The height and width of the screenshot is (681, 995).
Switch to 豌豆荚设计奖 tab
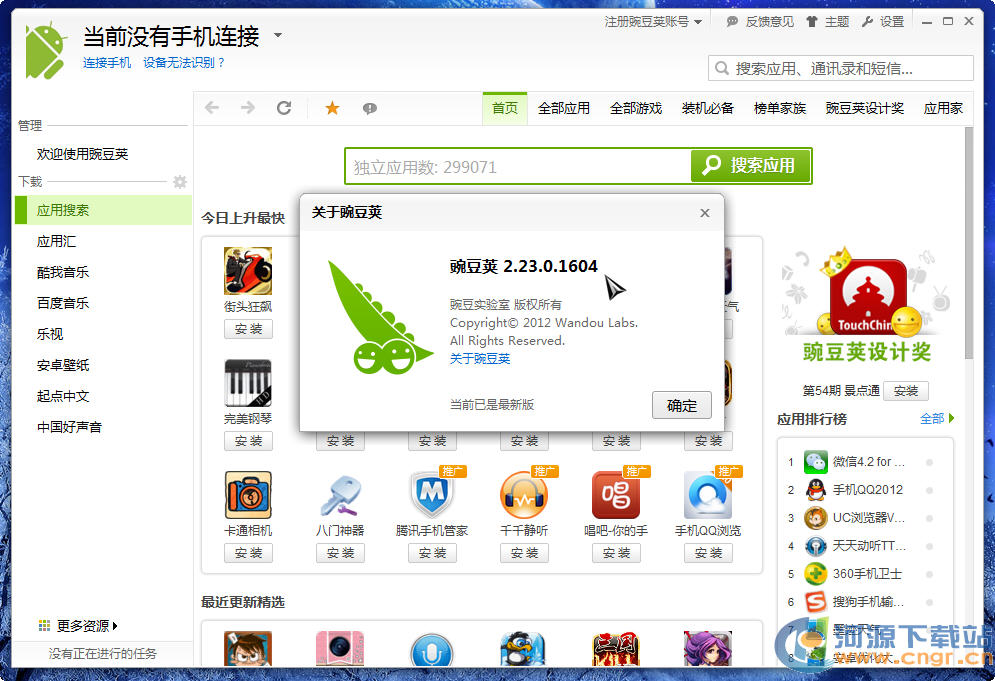pos(865,109)
